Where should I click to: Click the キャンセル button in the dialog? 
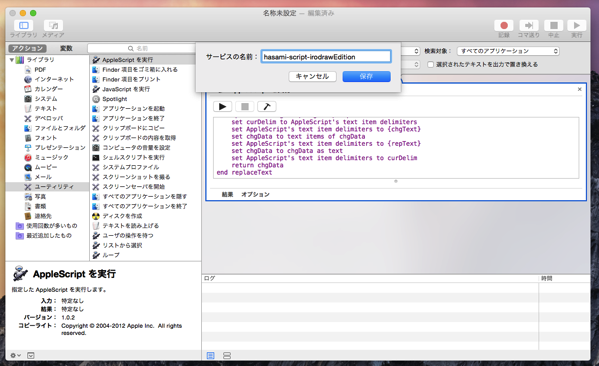point(312,76)
